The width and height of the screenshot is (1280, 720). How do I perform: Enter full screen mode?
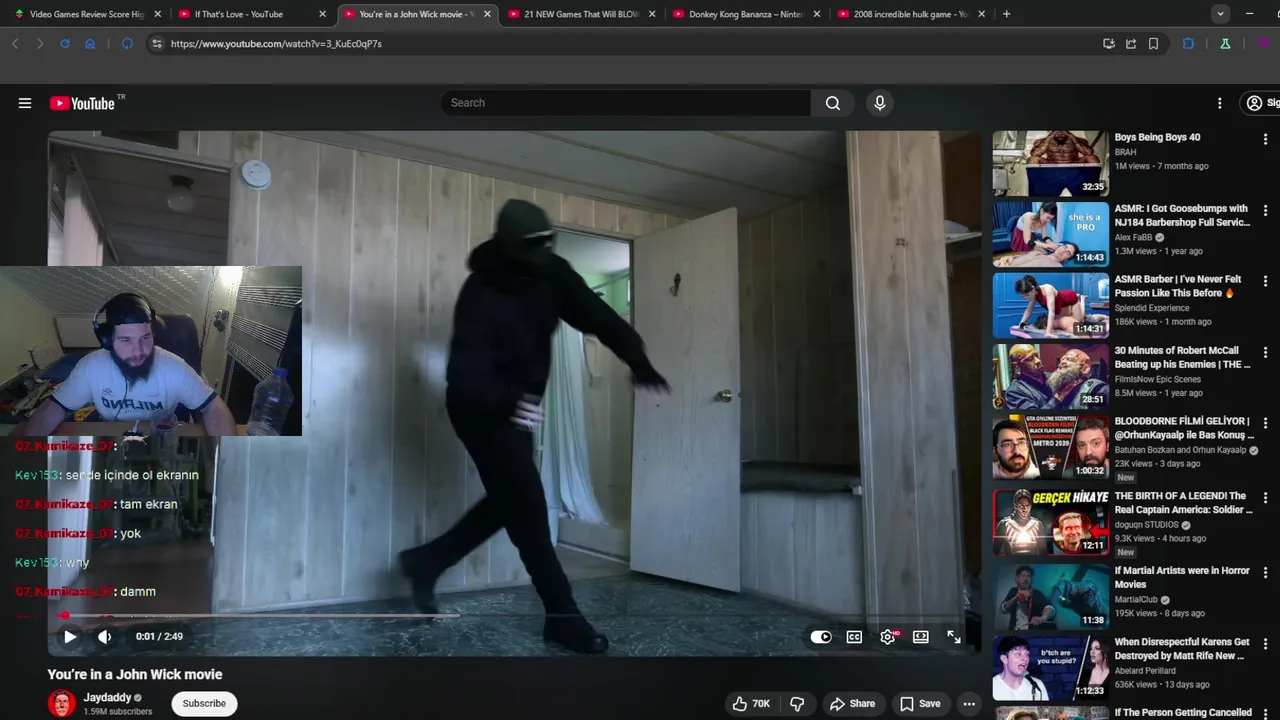click(954, 637)
